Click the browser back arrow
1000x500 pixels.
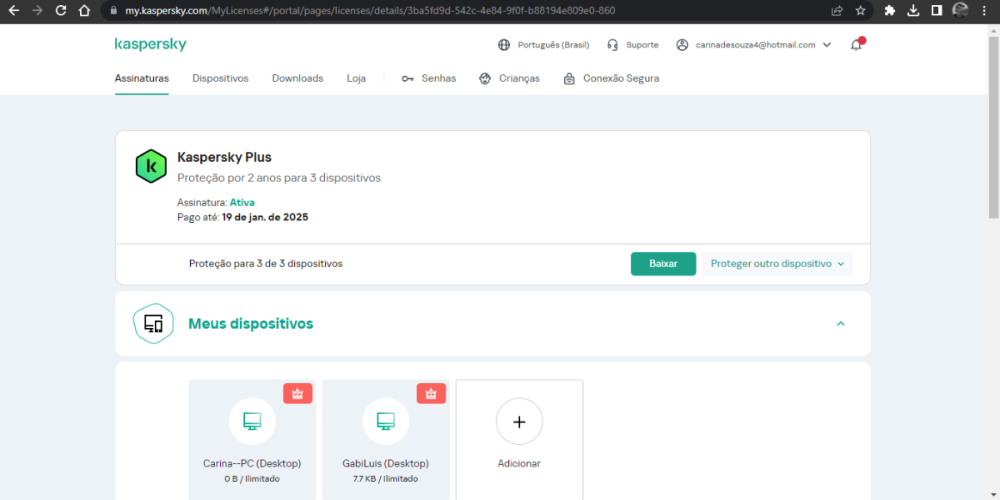pos(13,11)
